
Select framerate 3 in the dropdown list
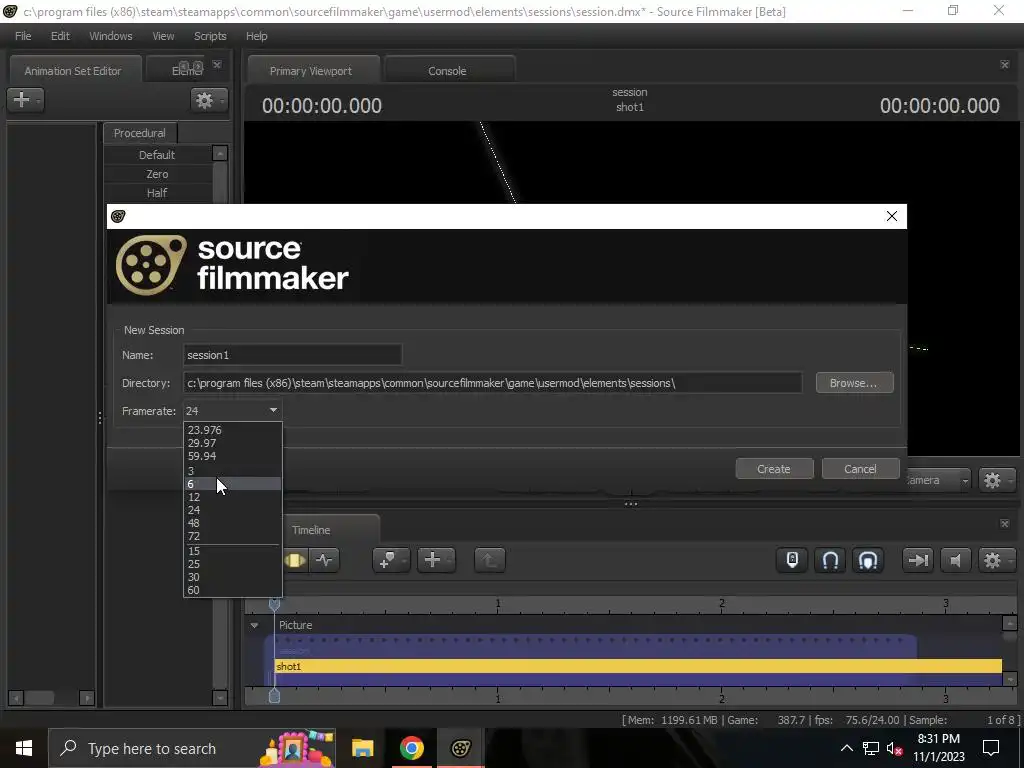click(x=232, y=470)
